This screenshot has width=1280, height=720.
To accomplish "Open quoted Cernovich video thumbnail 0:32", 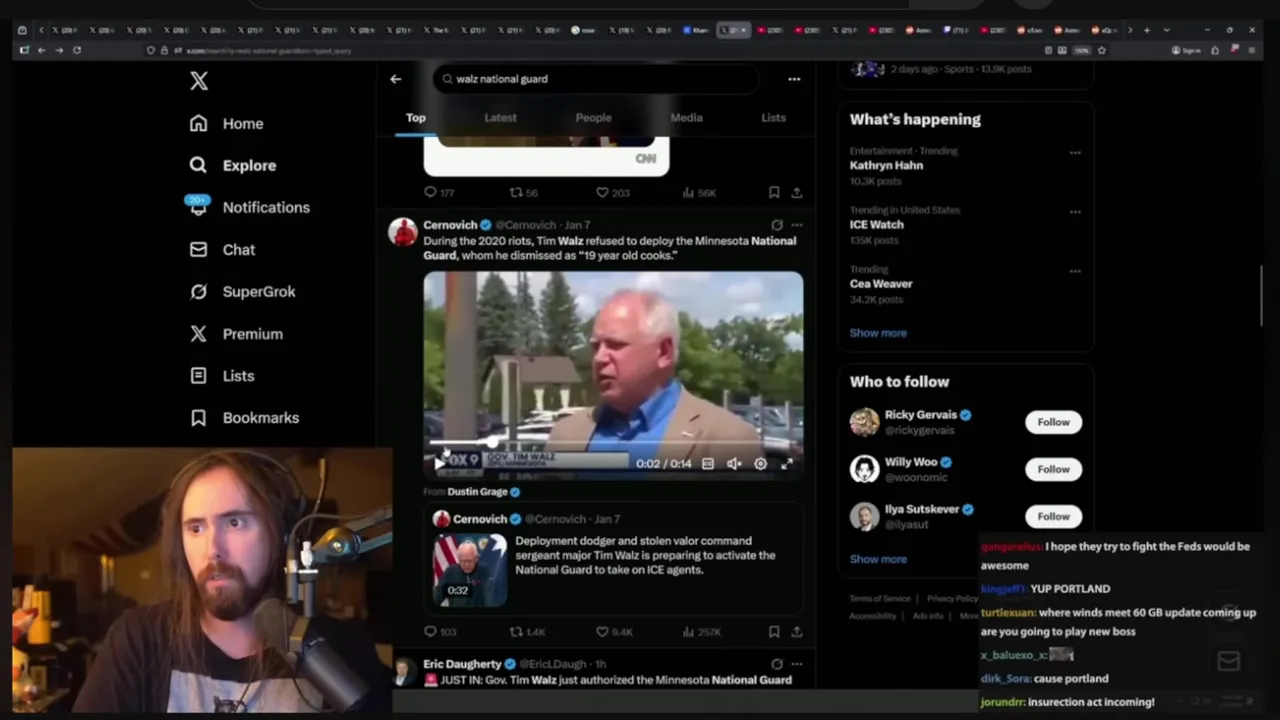I will (x=470, y=570).
